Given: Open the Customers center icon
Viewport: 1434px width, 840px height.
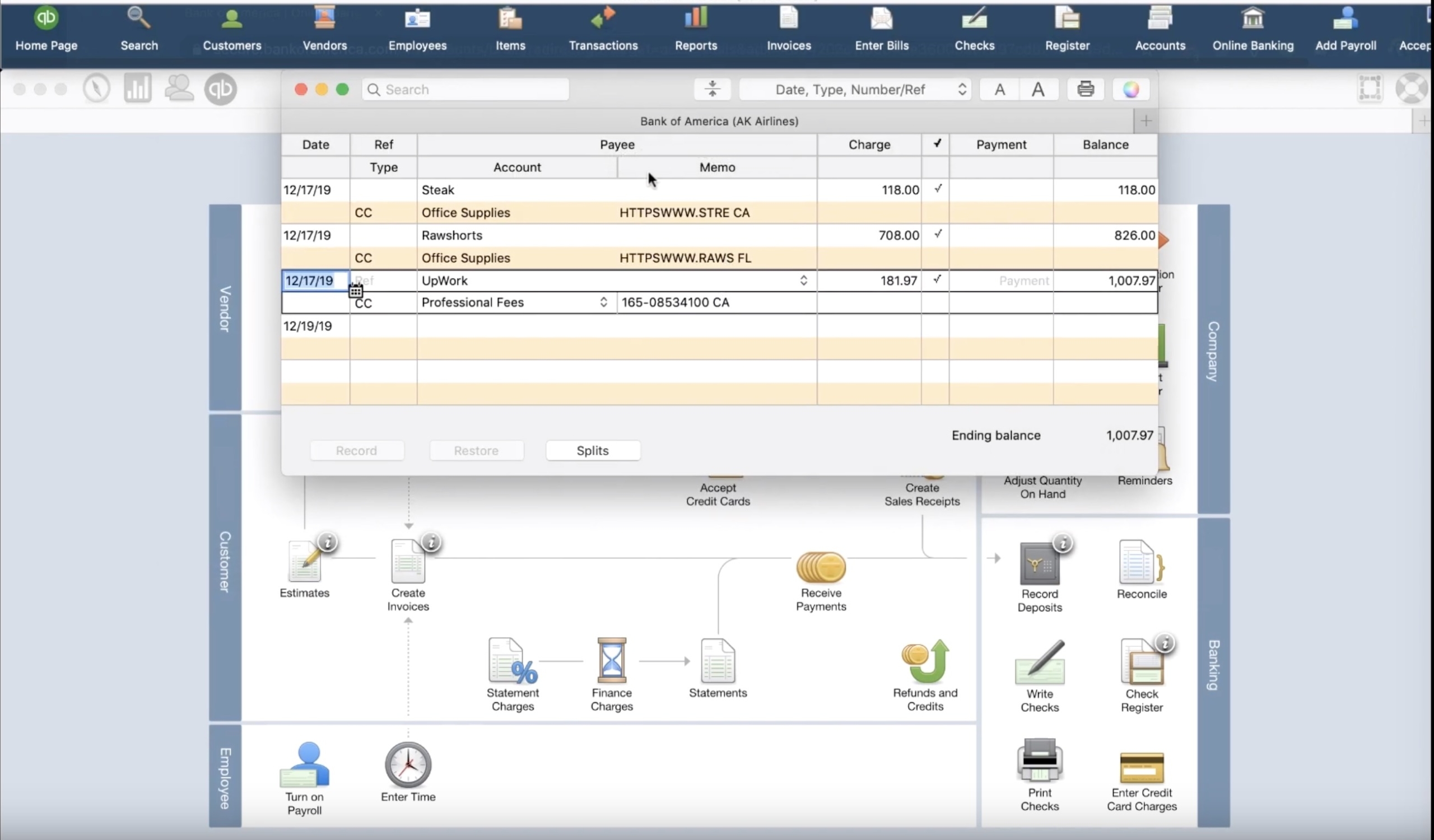Looking at the screenshot, I should [231, 30].
